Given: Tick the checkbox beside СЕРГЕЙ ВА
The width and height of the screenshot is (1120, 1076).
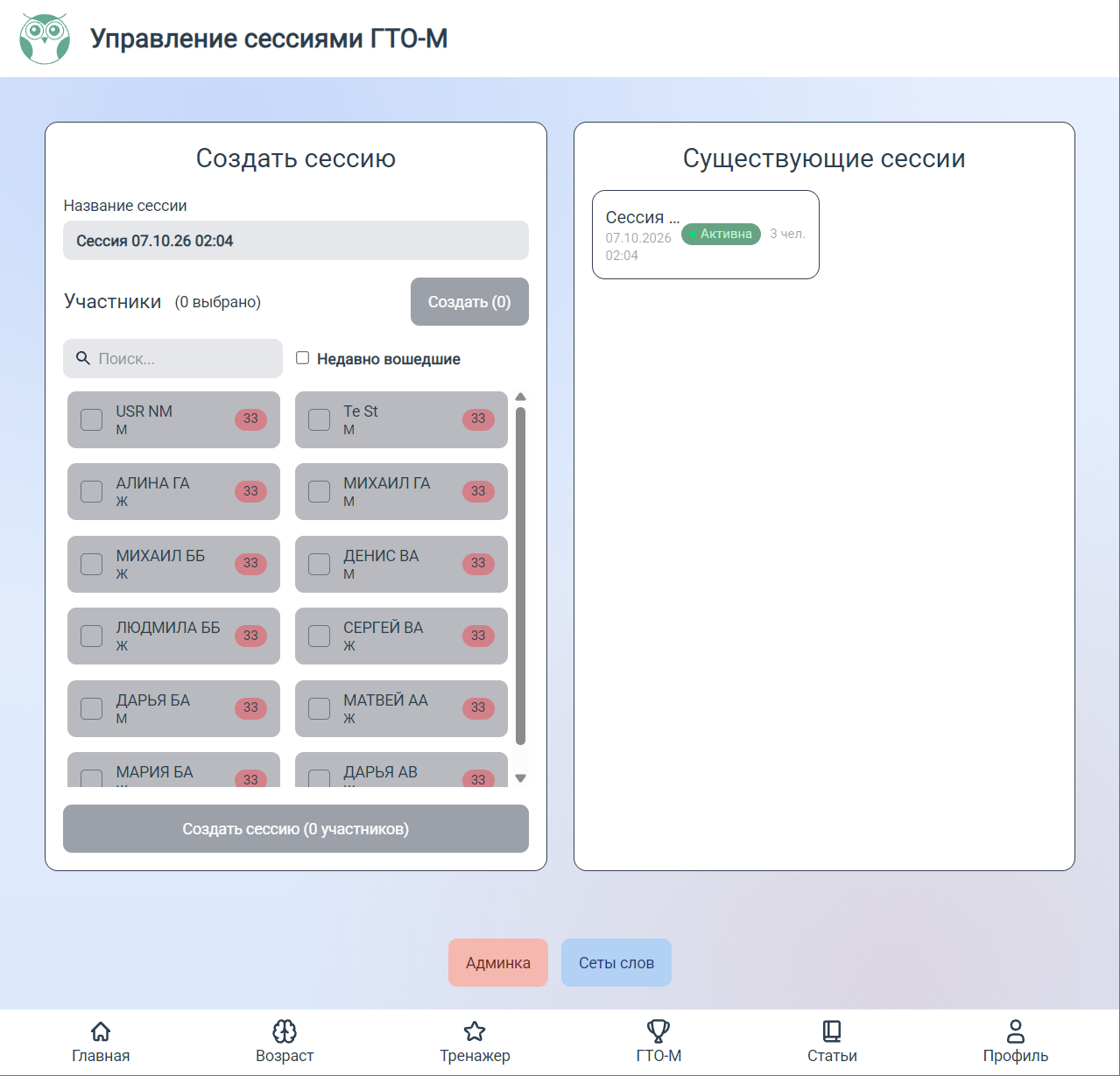Looking at the screenshot, I should tap(320, 636).
